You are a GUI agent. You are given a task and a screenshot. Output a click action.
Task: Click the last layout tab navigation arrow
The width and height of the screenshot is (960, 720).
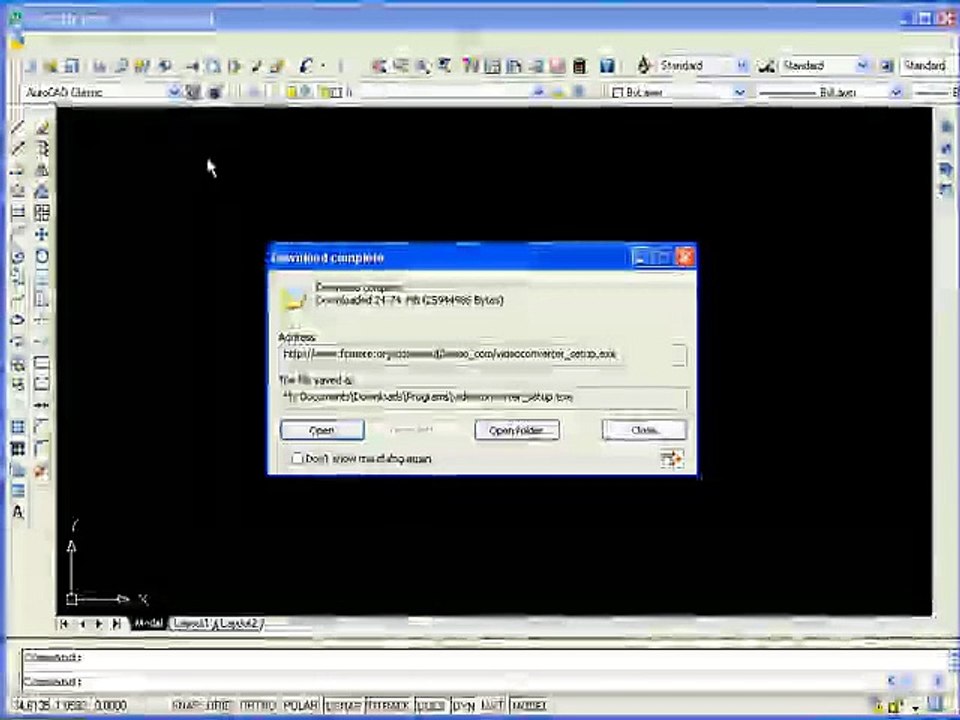coord(116,623)
